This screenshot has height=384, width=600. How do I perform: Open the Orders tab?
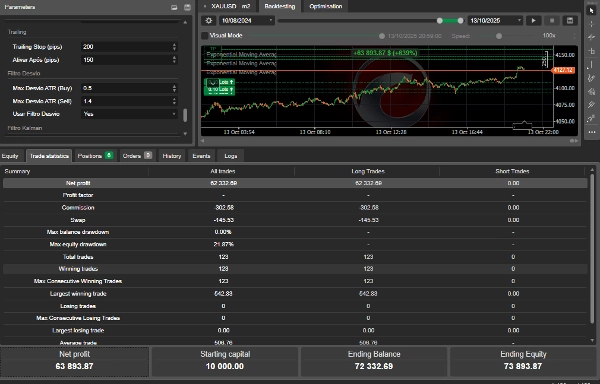pyautogui.click(x=137, y=156)
